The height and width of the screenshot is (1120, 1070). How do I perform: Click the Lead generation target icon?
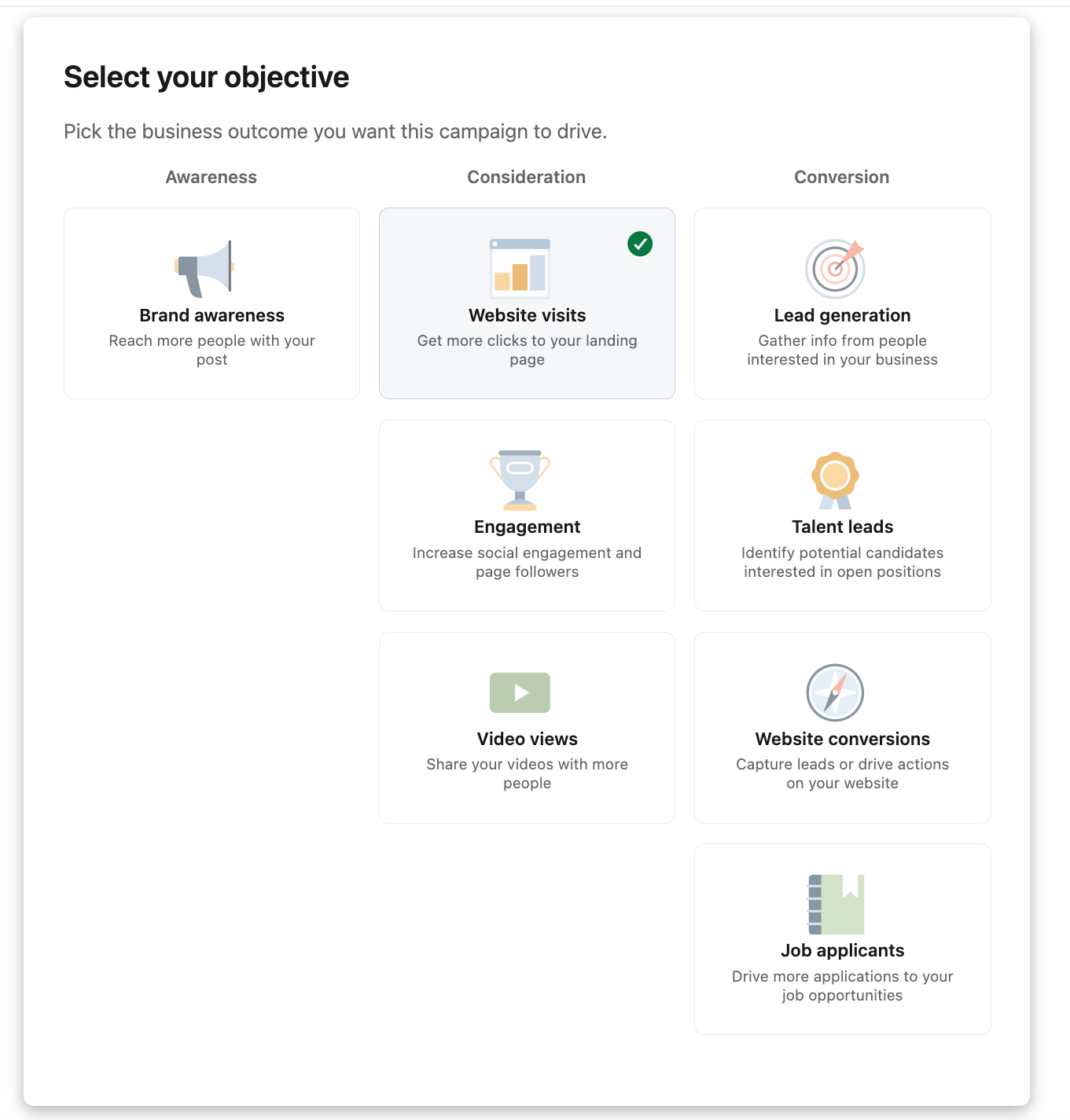(x=835, y=269)
